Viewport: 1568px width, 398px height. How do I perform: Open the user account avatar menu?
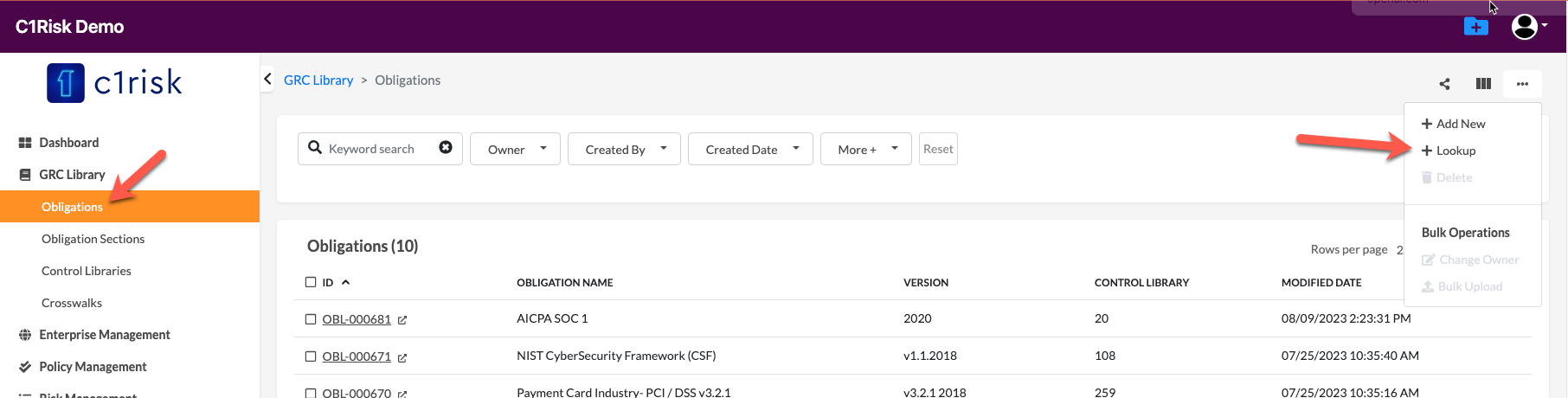1528,27
